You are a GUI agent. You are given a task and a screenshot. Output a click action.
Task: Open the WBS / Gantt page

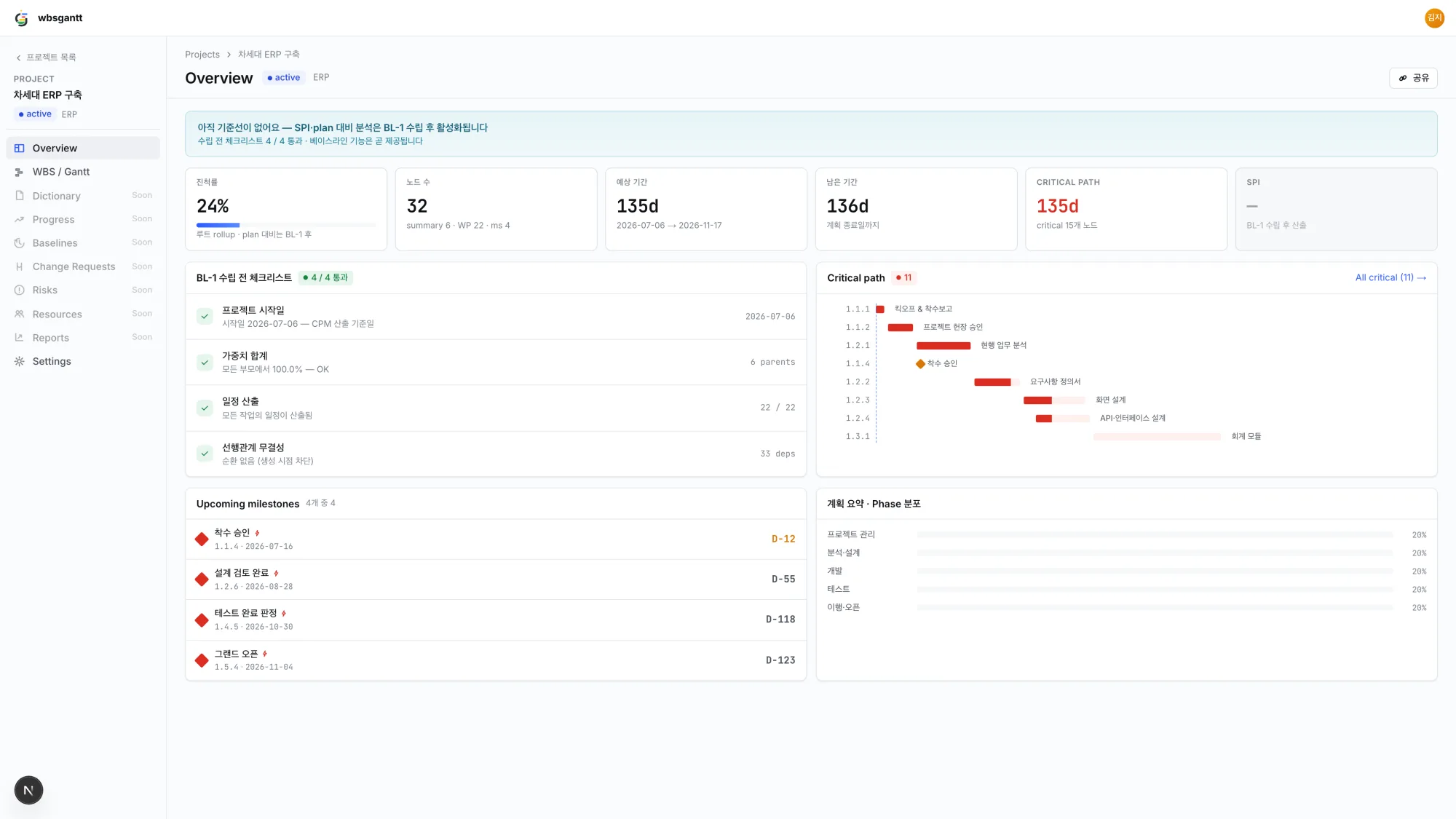[83, 173]
